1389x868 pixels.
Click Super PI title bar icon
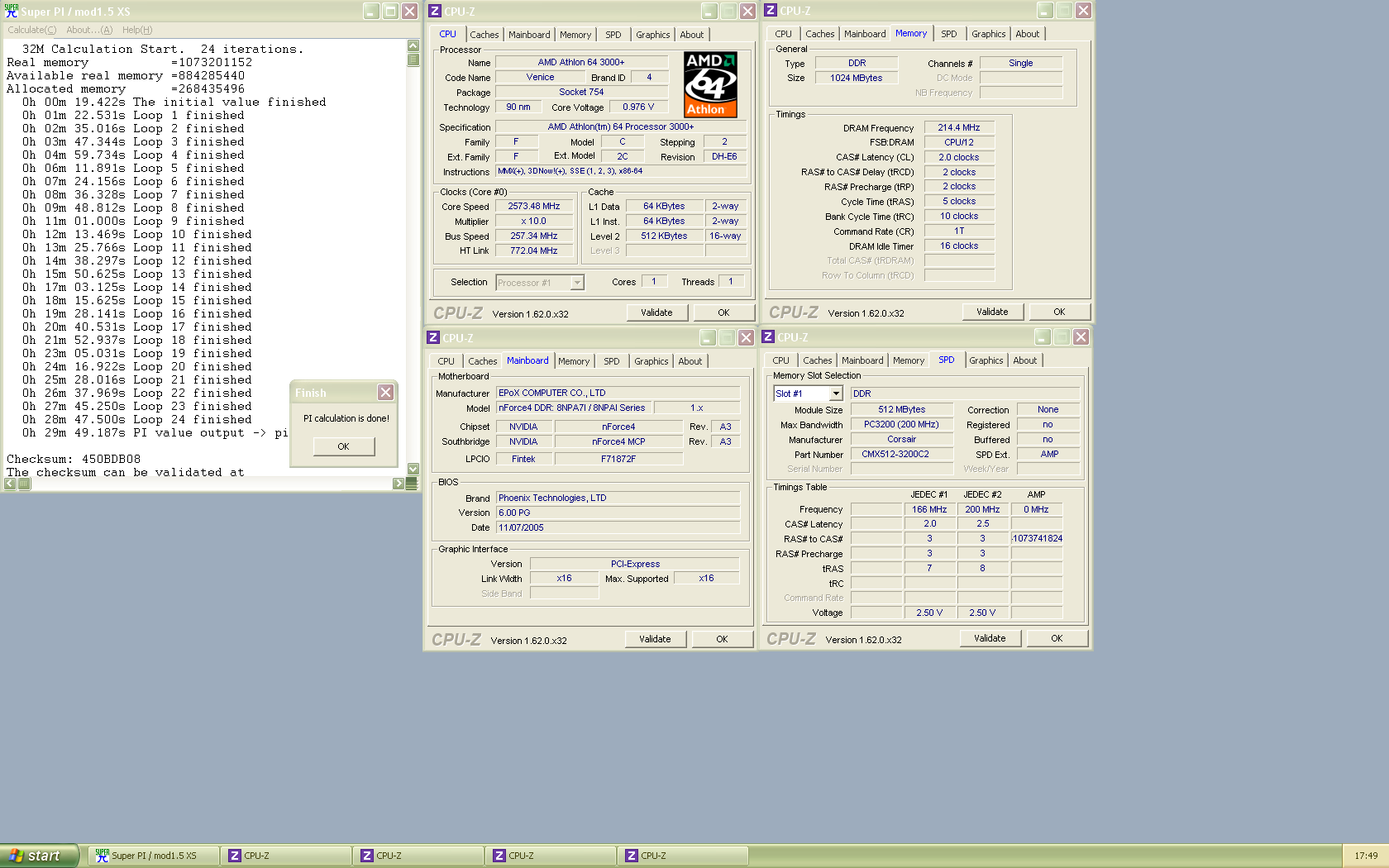(11, 11)
